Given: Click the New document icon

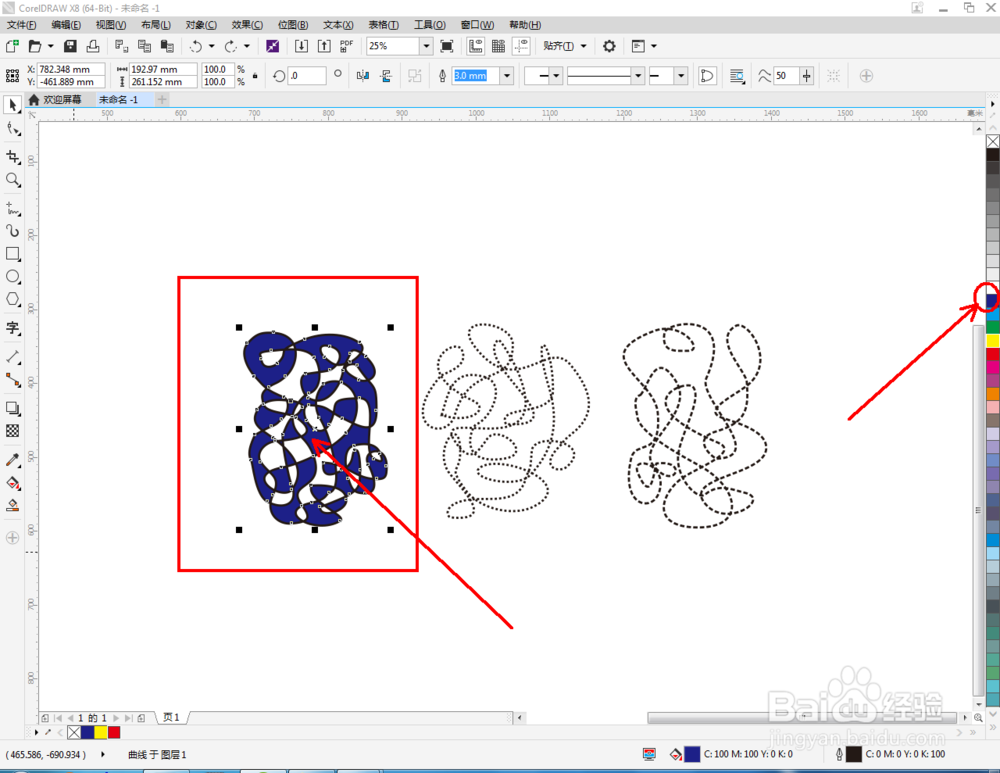Looking at the screenshot, I should tap(12, 46).
